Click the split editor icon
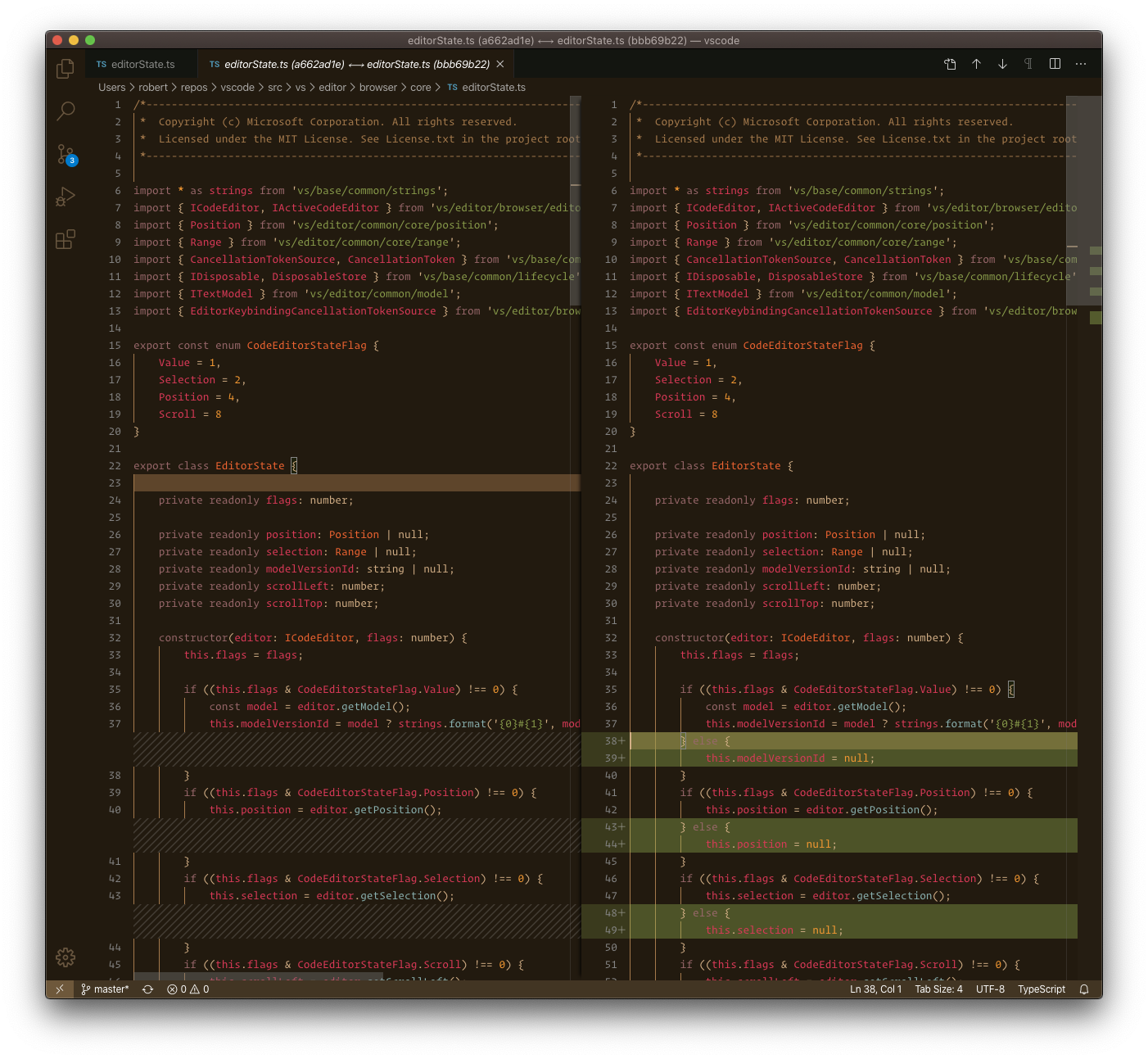Image resolution: width=1148 pixels, height=1059 pixels. [x=1055, y=64]
